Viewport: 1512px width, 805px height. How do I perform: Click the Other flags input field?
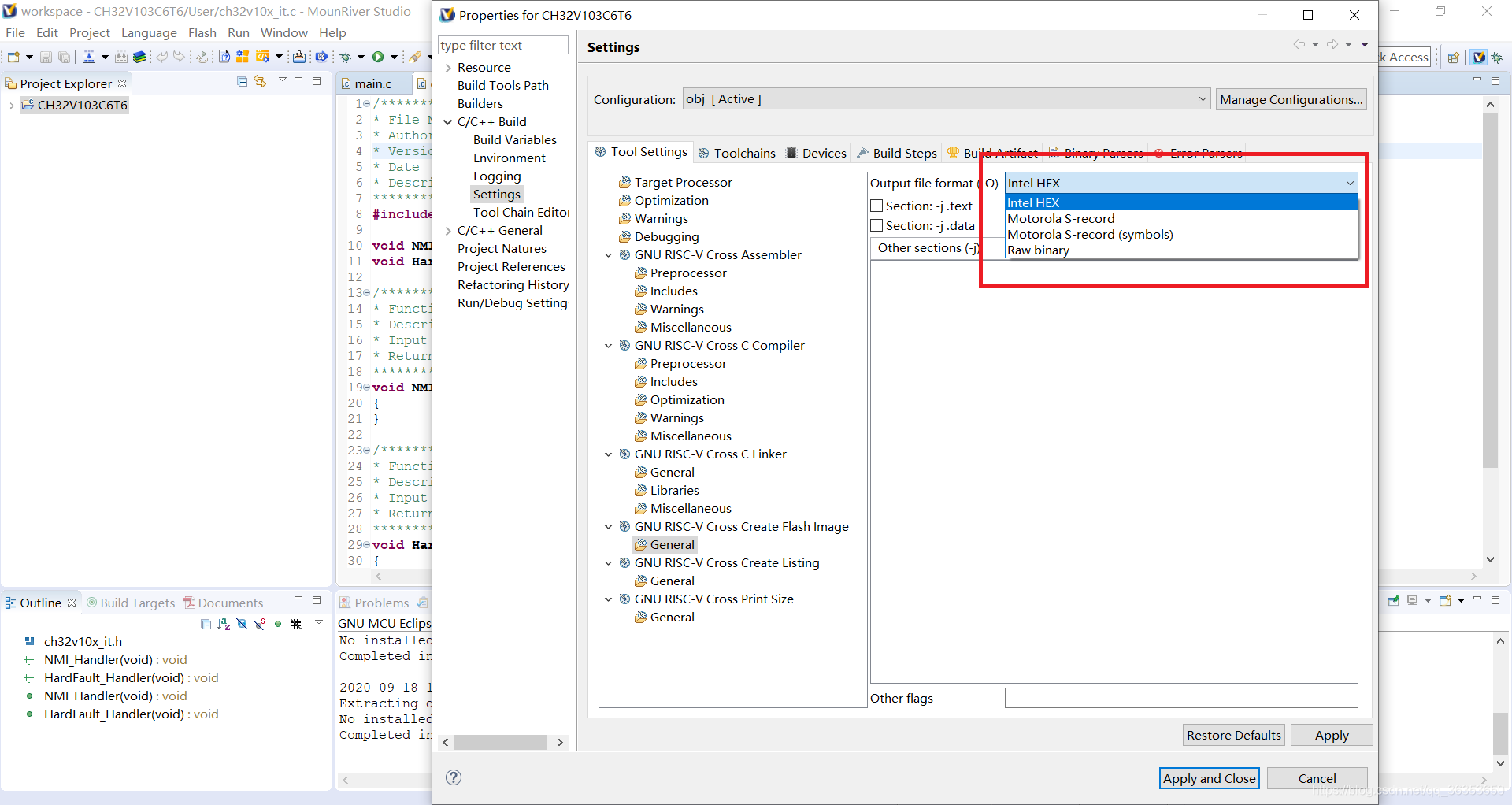point(1181,698)
